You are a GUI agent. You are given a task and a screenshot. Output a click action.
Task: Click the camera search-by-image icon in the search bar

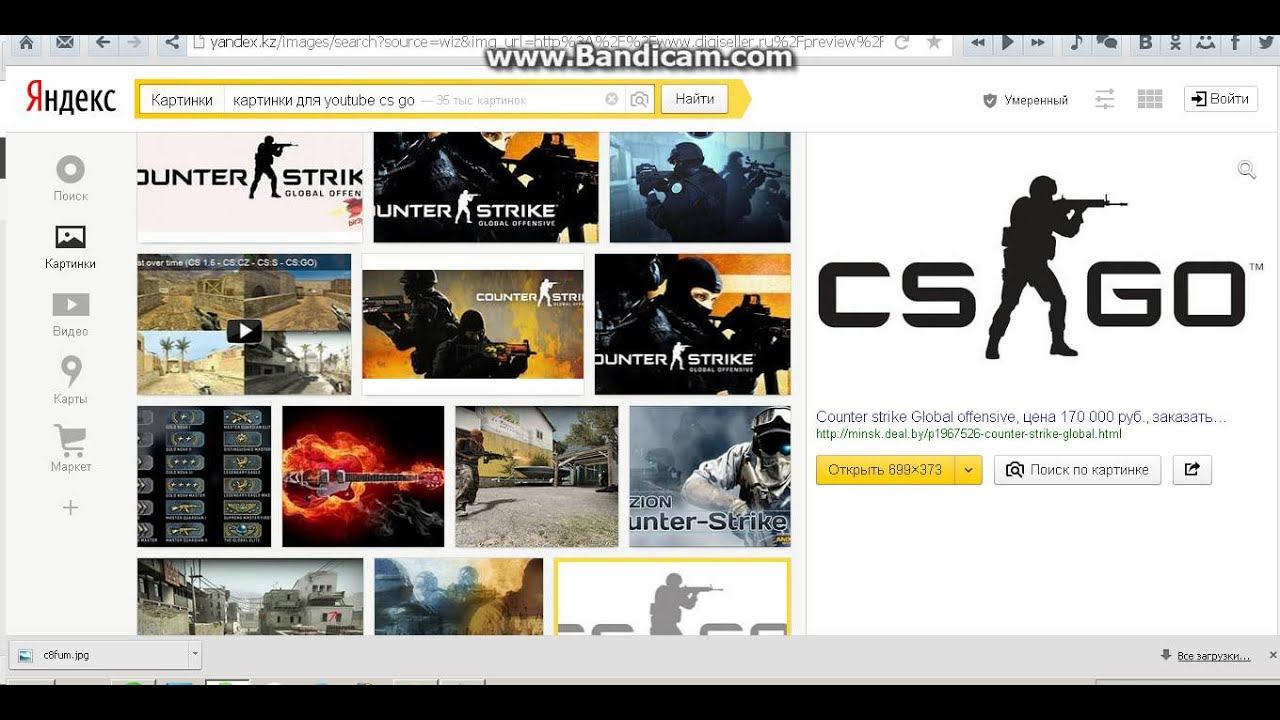tap(639, 99)
